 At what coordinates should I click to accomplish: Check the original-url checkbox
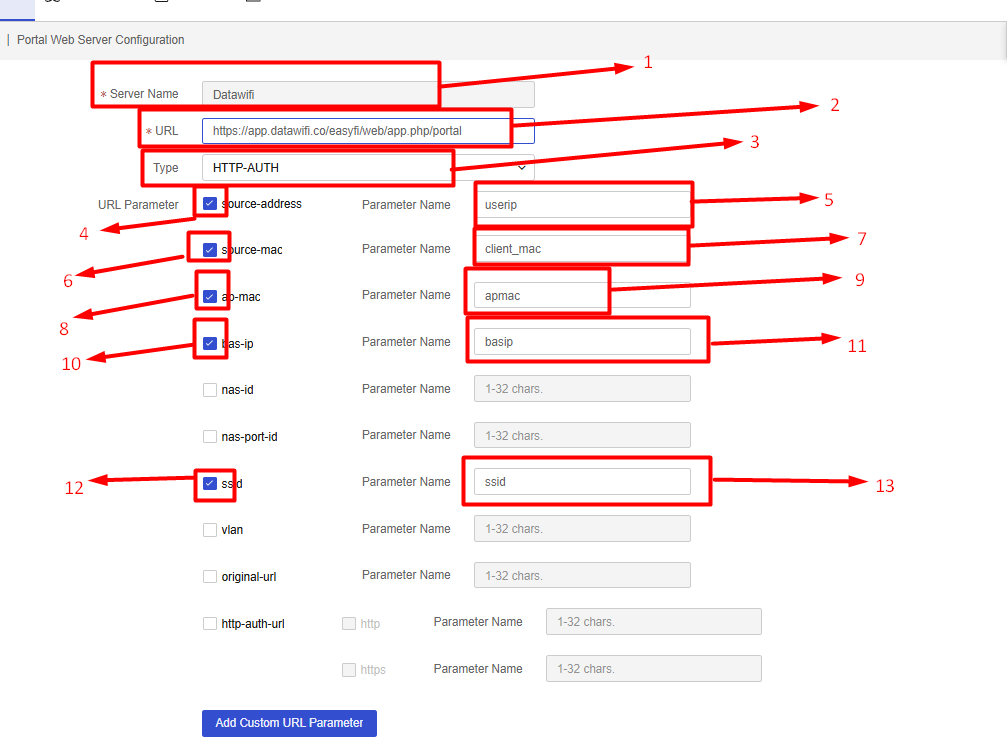coord(209,577)
